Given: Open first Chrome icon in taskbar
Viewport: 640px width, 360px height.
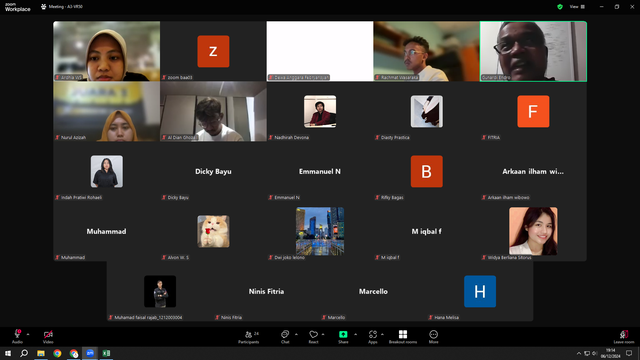Looking at the screenshot, I should point(57,353).
